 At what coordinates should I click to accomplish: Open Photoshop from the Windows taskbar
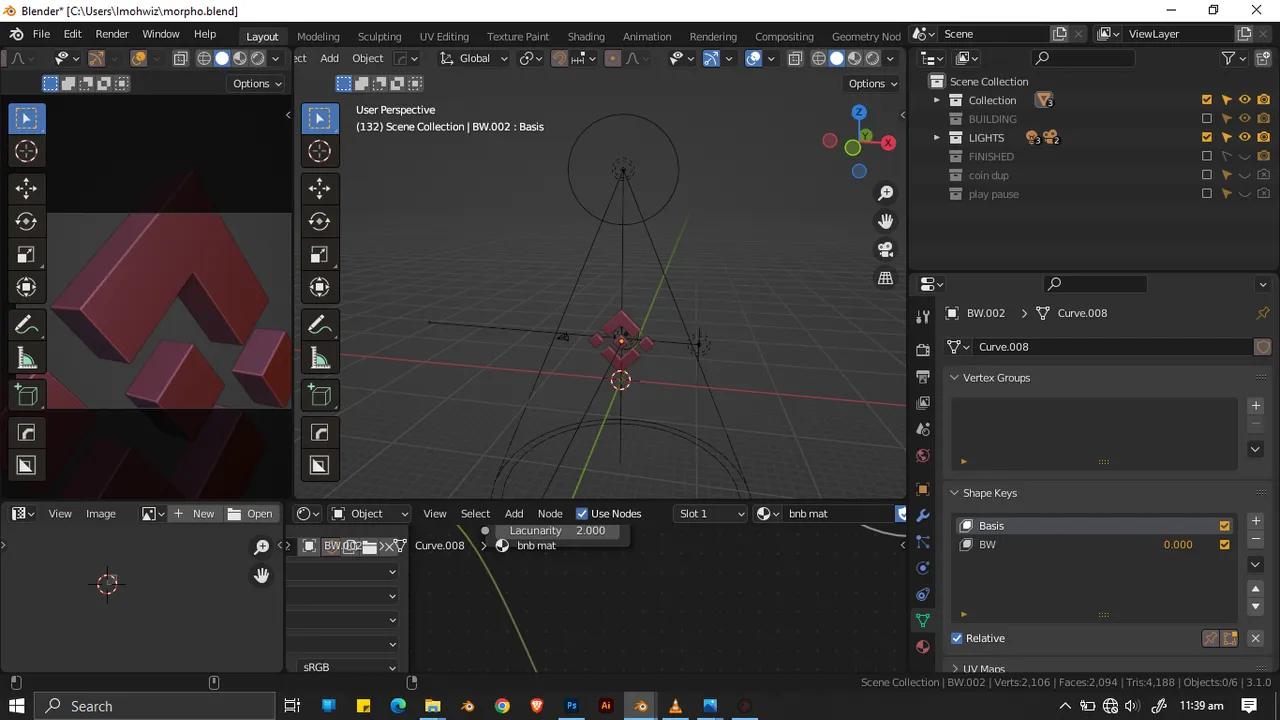tap(572, 706)
